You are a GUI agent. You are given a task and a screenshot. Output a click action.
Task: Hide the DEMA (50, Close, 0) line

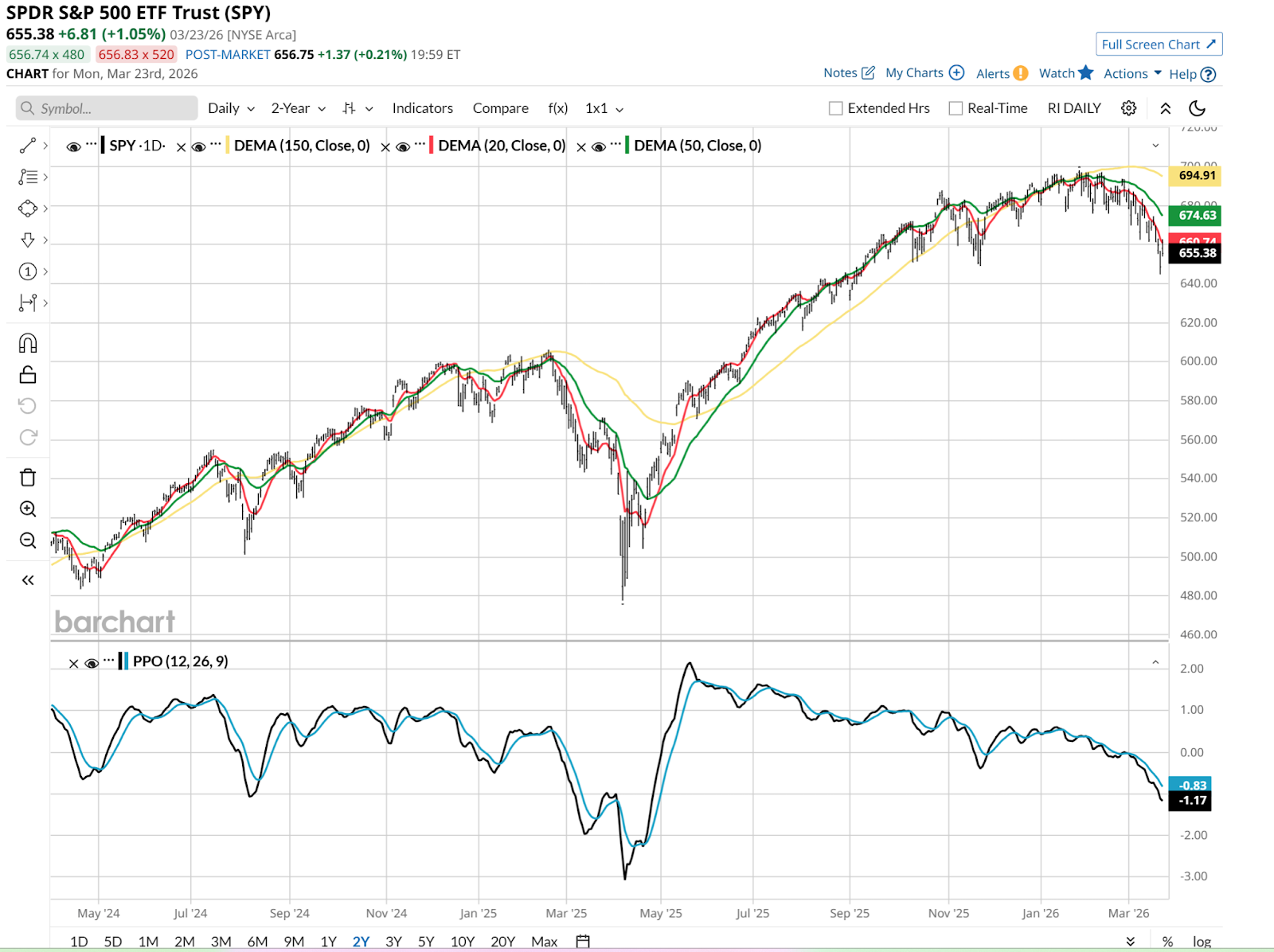pyautogui.click(x=599, y=147)
